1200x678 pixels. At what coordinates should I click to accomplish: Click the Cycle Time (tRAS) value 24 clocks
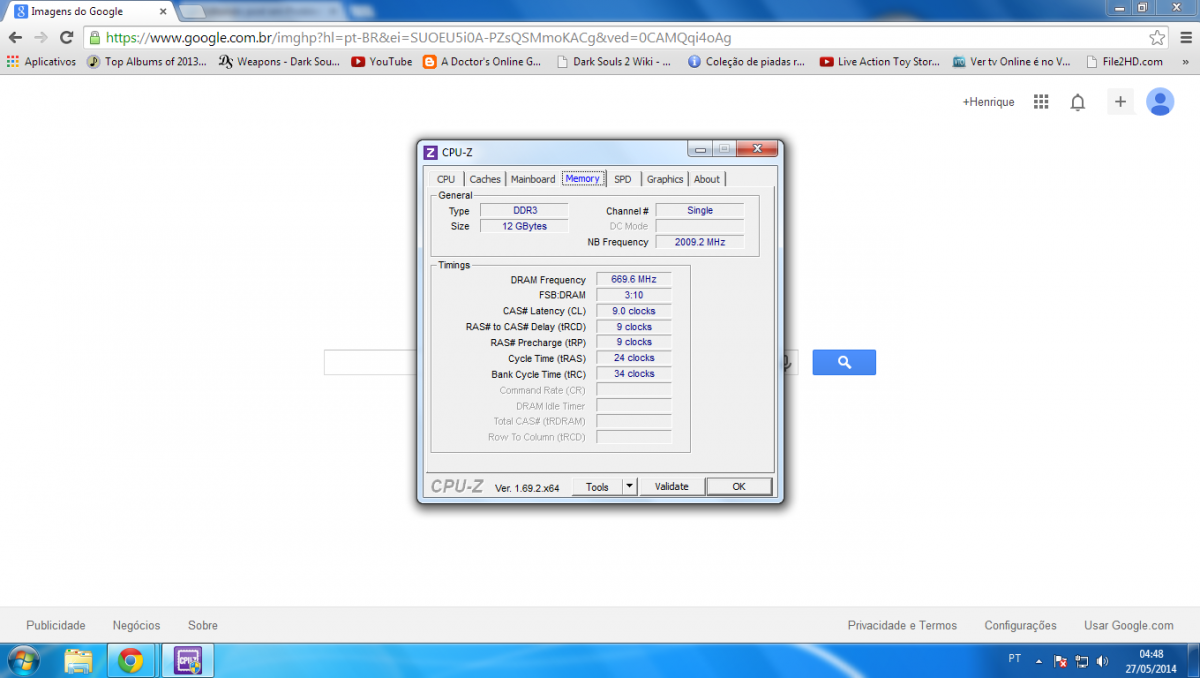pos(633,358)
